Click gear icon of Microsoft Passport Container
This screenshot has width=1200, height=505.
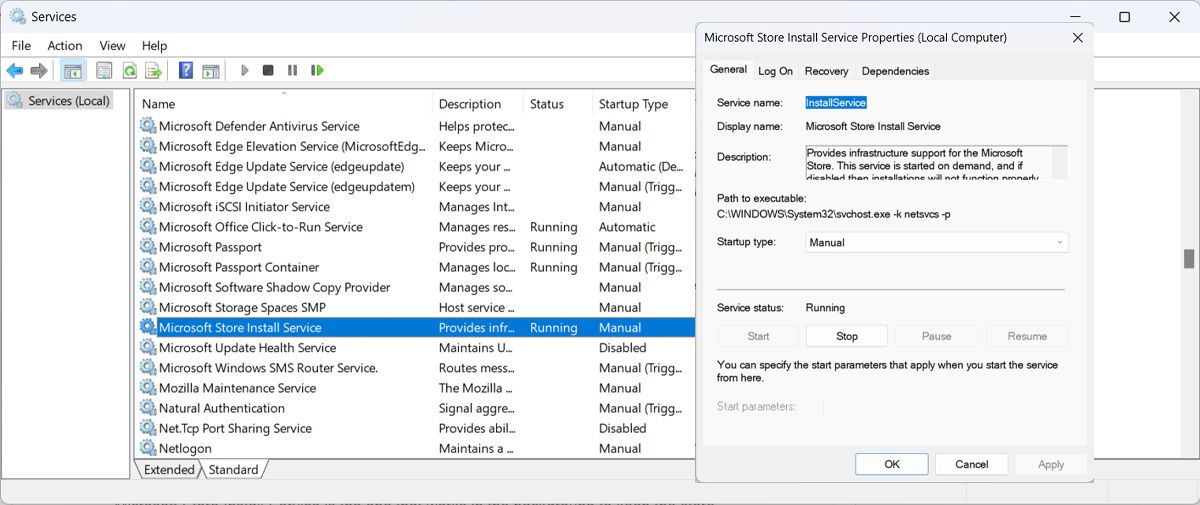pyautogui.click(x=148, y=267)
